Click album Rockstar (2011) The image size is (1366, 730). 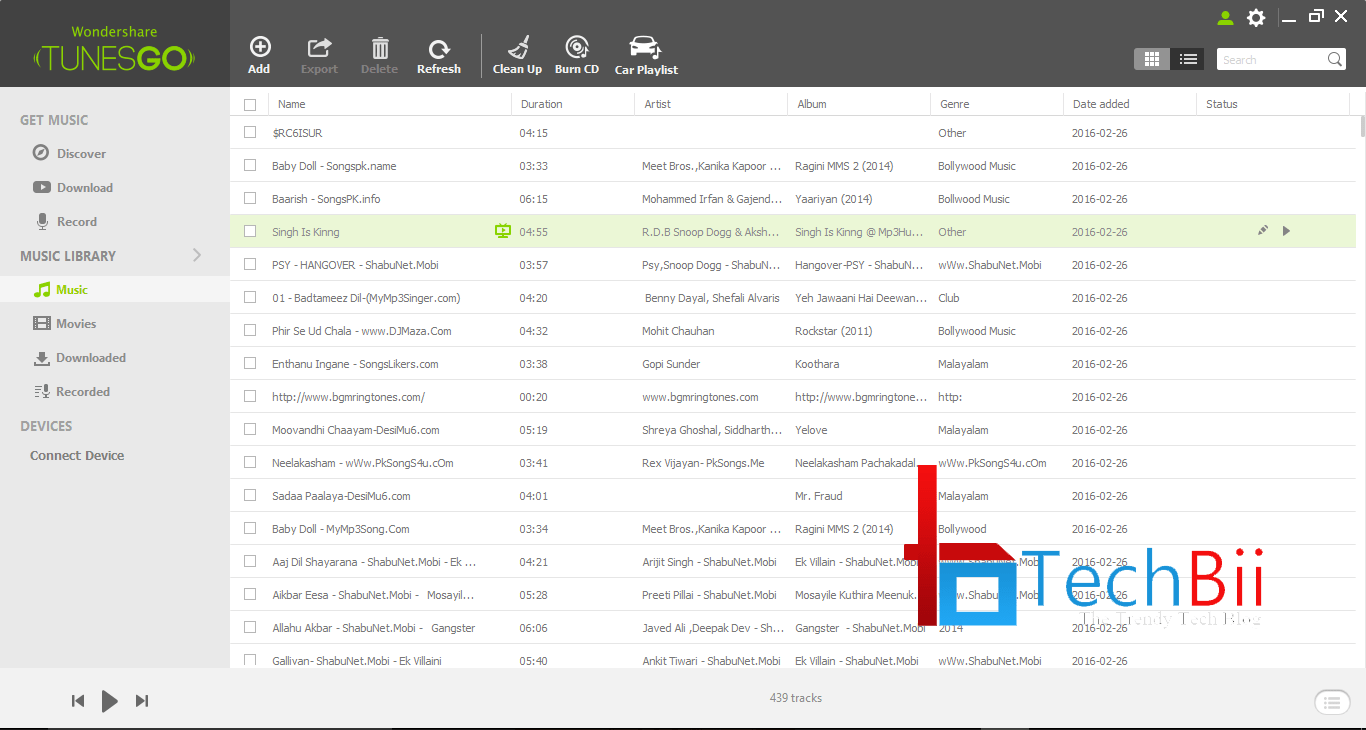click(x=835, y=330)
